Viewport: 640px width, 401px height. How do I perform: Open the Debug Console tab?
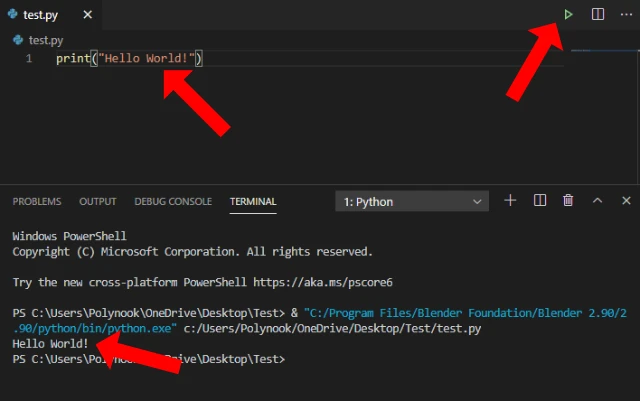[x=173, y=201]
